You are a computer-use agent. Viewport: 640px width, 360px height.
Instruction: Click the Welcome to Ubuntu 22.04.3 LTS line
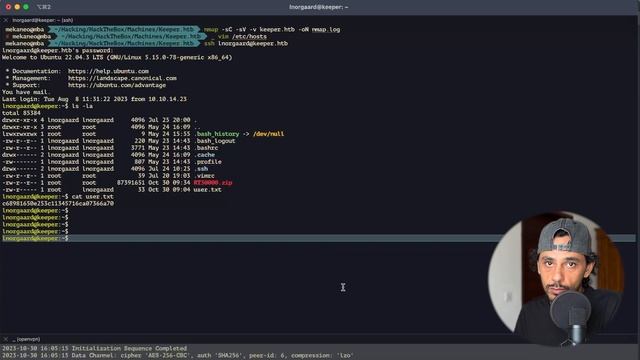(117, 58)
